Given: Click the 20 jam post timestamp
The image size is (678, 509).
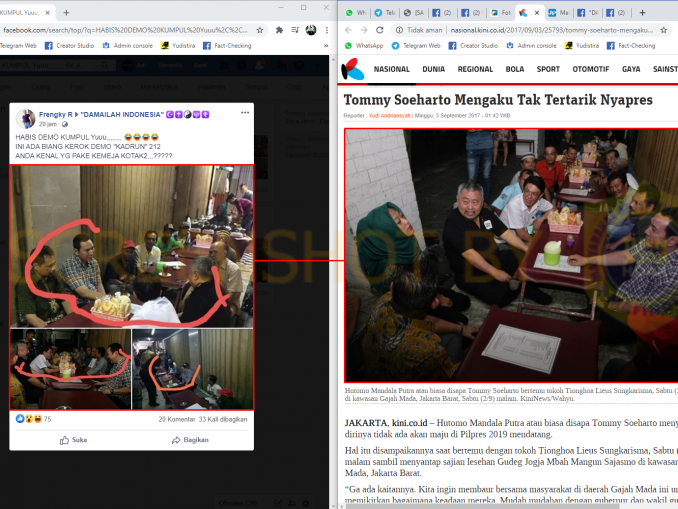Looking at the screenshot, I should point(48,124).
